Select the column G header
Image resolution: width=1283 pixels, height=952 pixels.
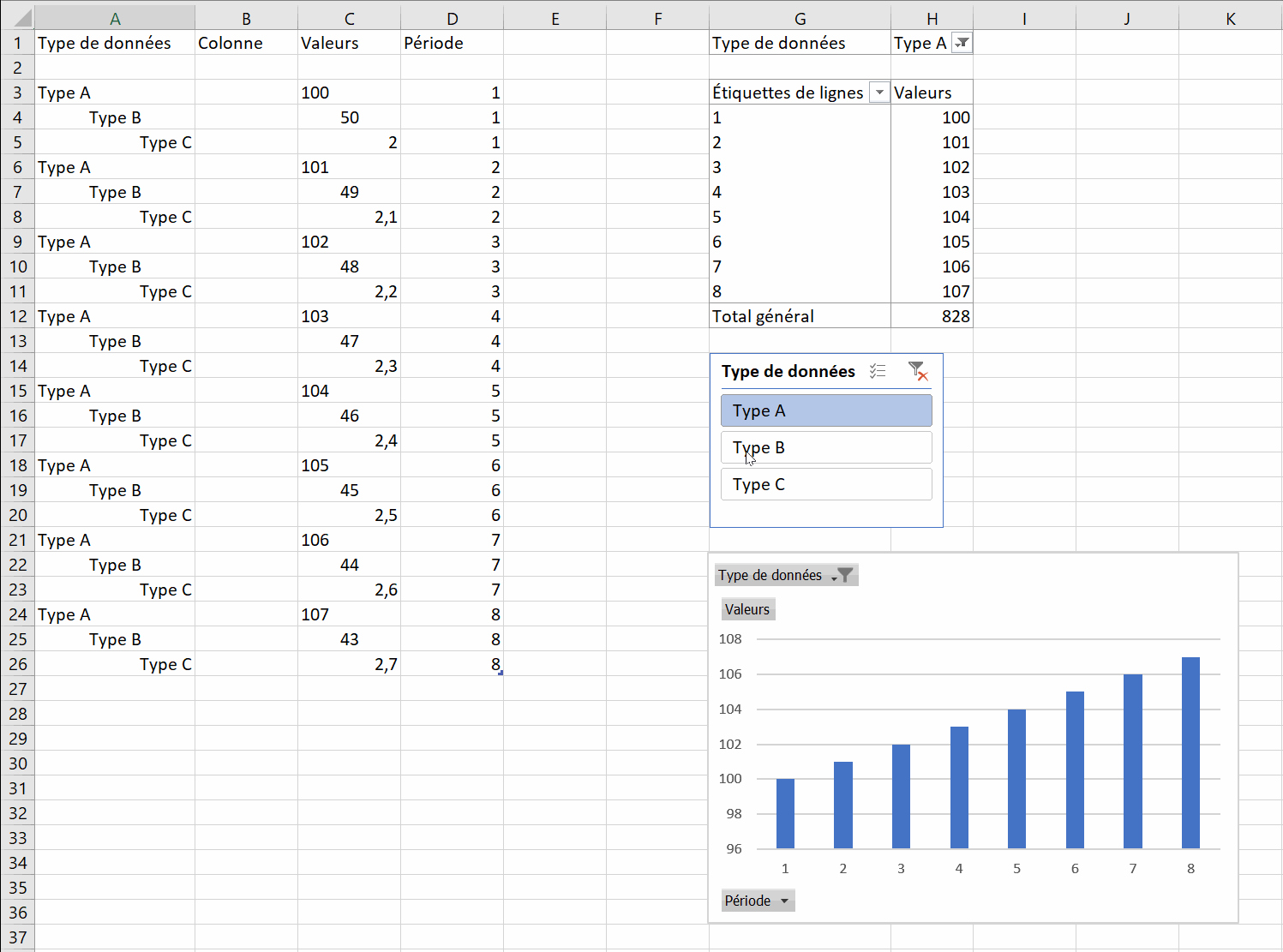coord(800,18)
